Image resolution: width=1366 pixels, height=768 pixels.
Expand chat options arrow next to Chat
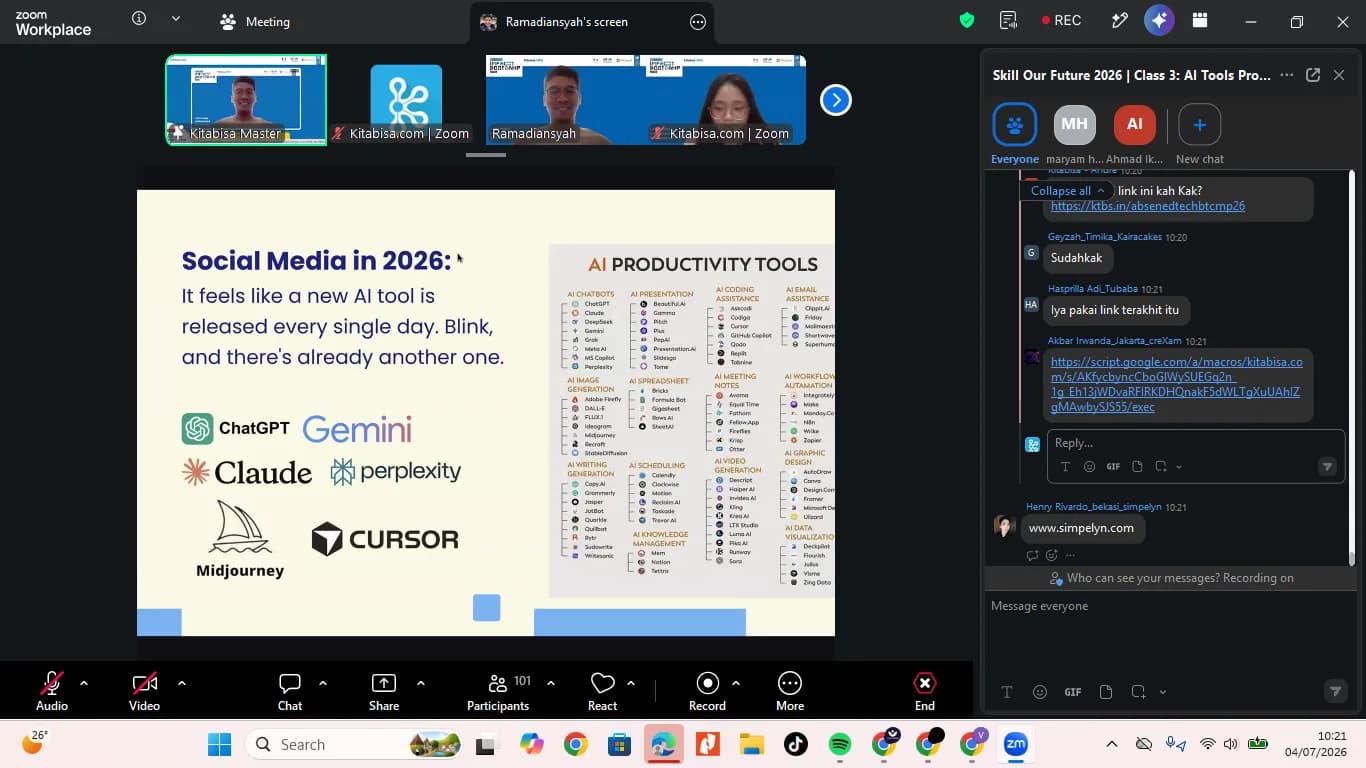323,683
